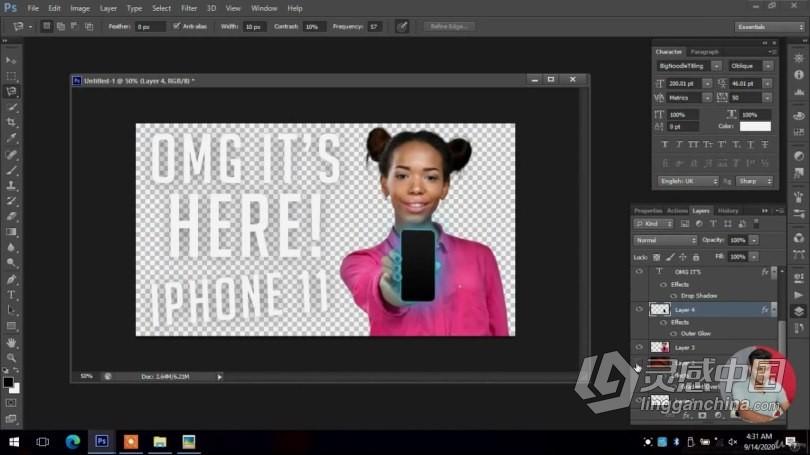Open the Normal blend mode dropdown

(665, 240)
